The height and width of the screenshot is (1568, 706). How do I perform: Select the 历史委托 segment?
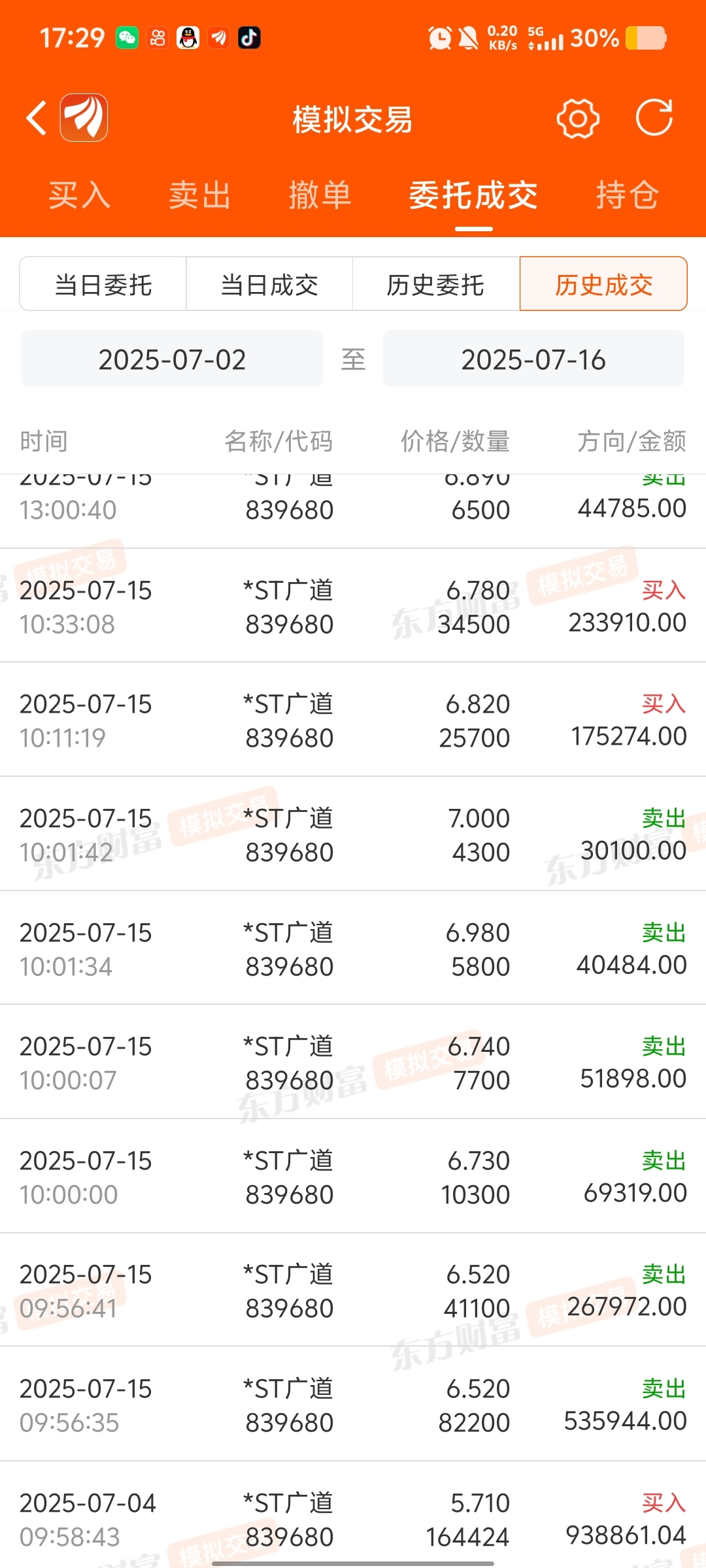[x=436, y=284]
